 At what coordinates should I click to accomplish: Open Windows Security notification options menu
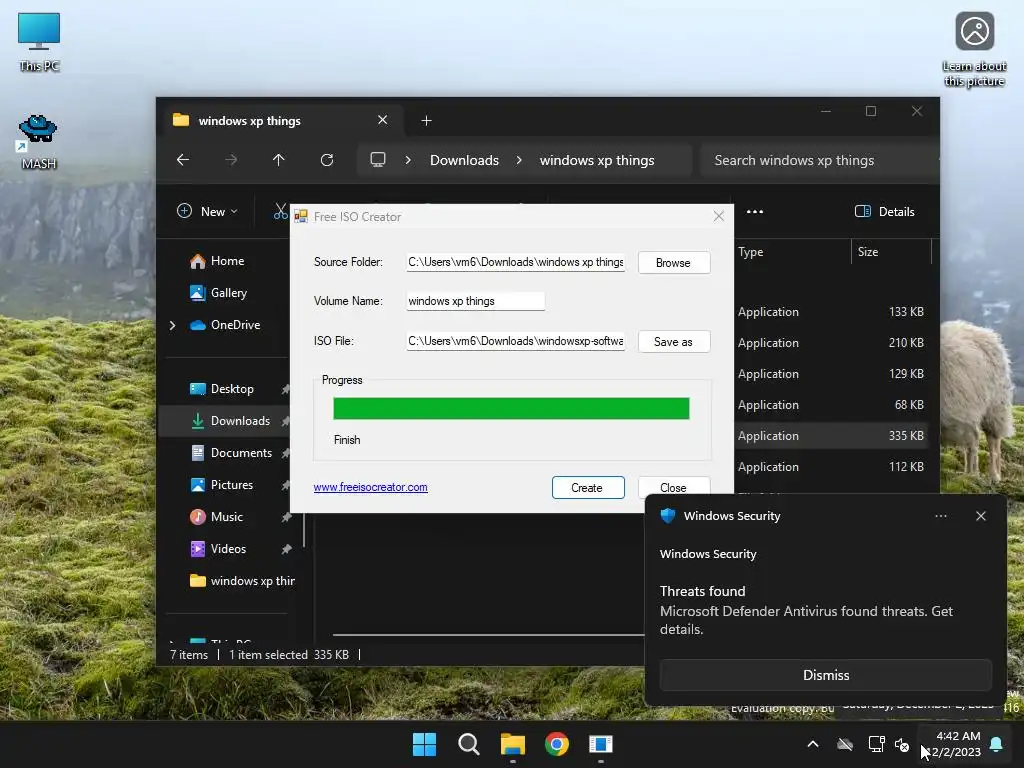[940, 516]
